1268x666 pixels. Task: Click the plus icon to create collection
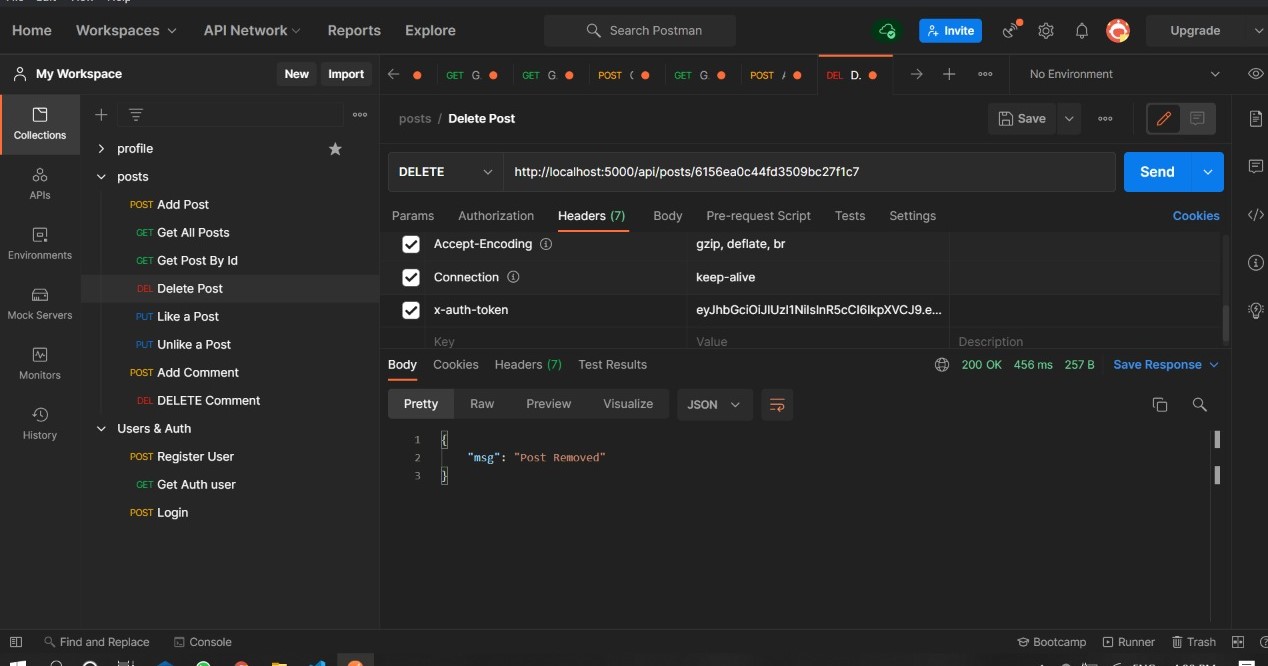[101, 115]
